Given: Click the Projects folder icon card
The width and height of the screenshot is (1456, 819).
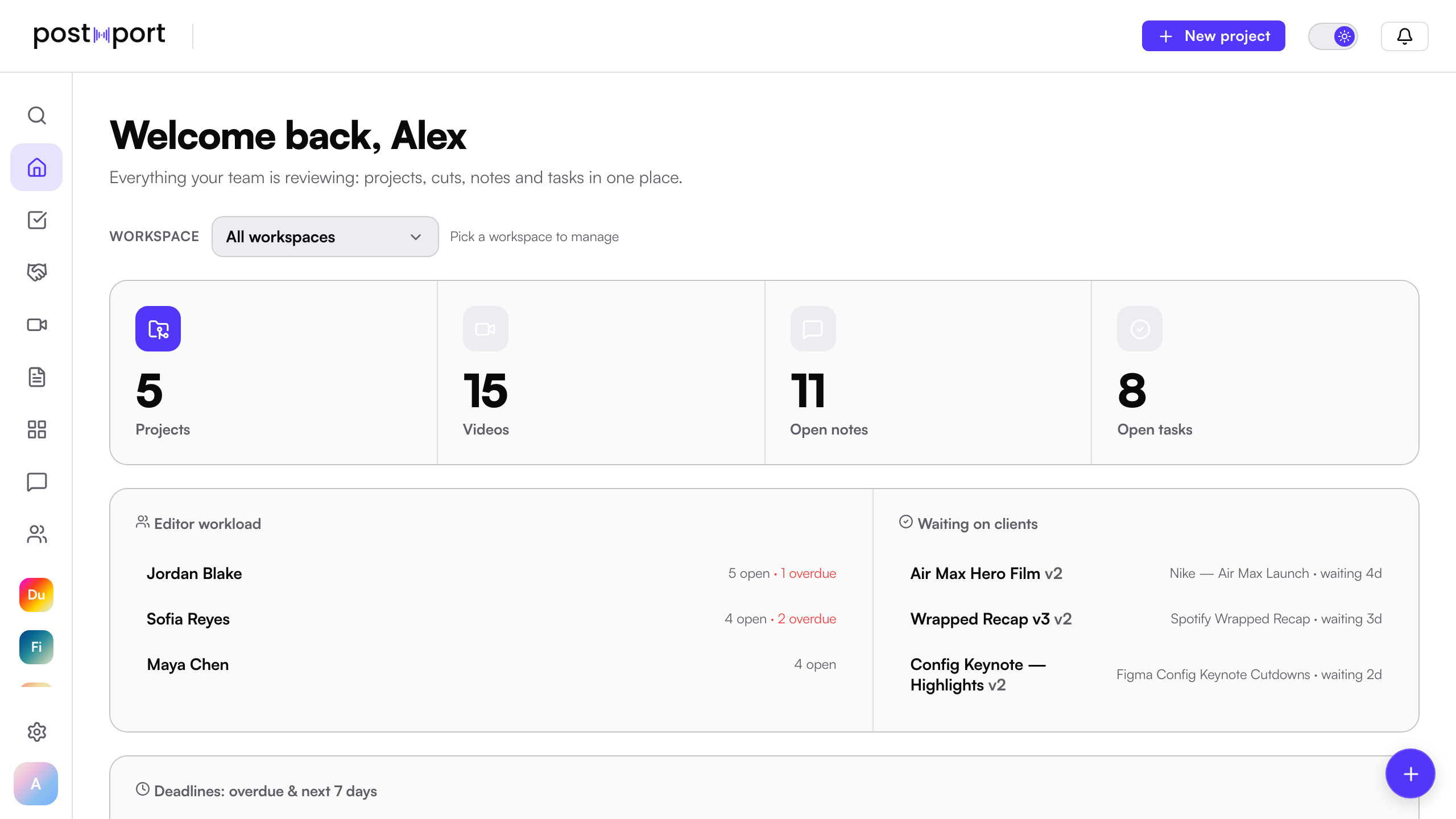Looking at the screenshot, I should tap(158, 329).
